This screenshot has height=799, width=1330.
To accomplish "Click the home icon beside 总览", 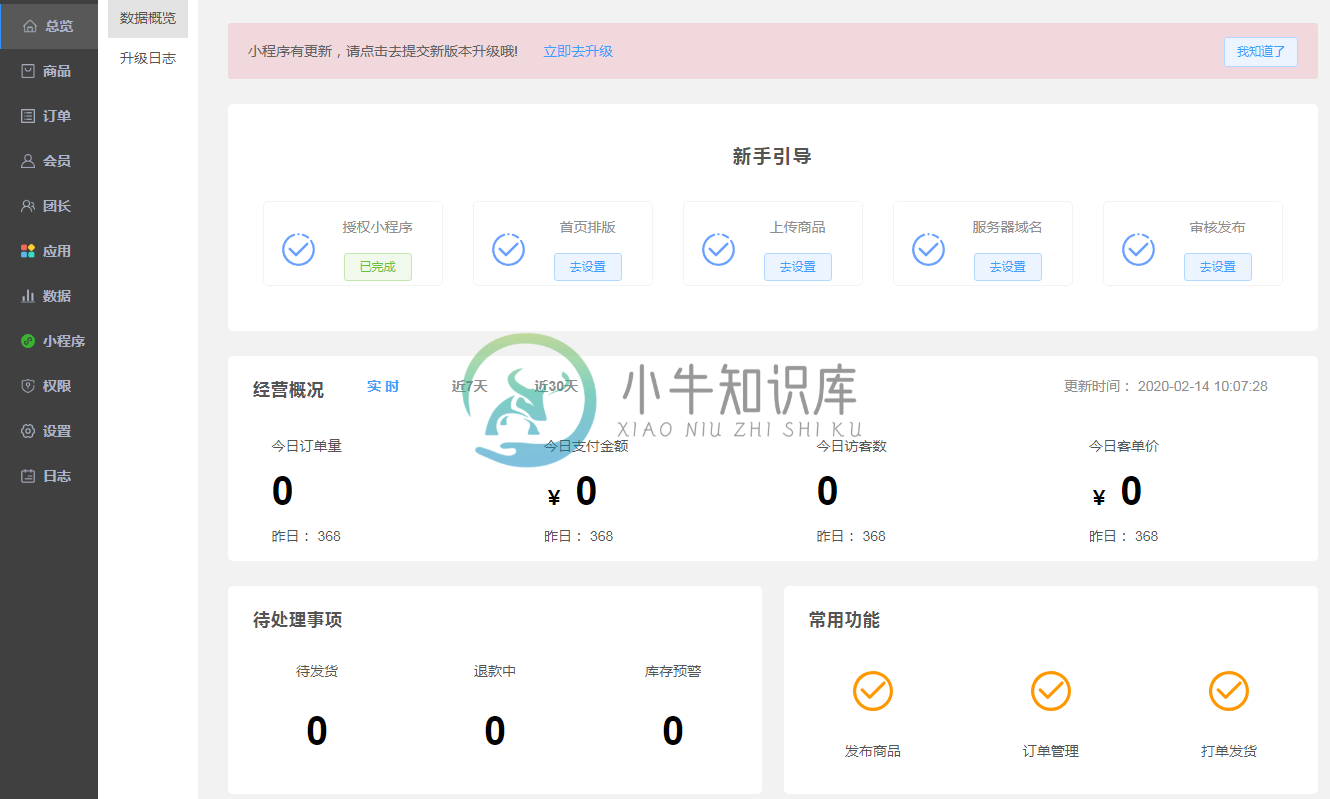I will [x=29, y=26].
